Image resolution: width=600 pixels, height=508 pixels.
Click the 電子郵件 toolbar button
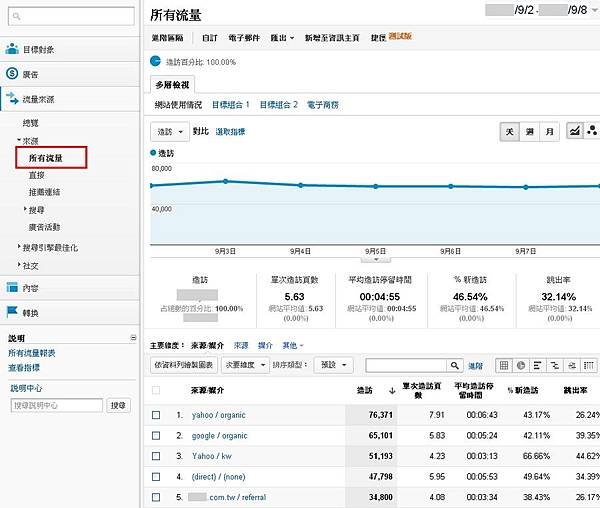pos(244,38)
